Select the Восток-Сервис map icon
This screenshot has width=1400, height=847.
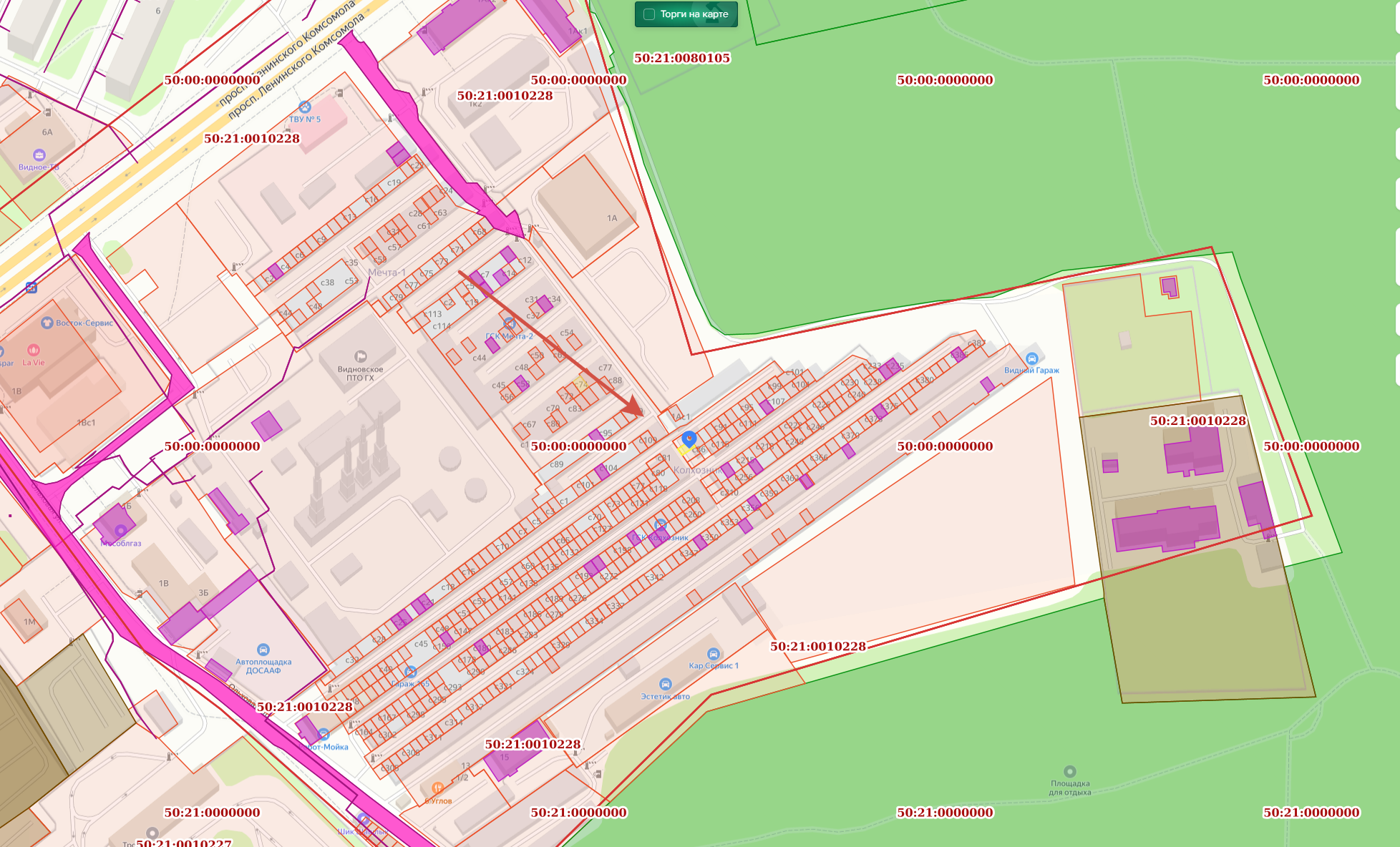[x=47, y=323]
